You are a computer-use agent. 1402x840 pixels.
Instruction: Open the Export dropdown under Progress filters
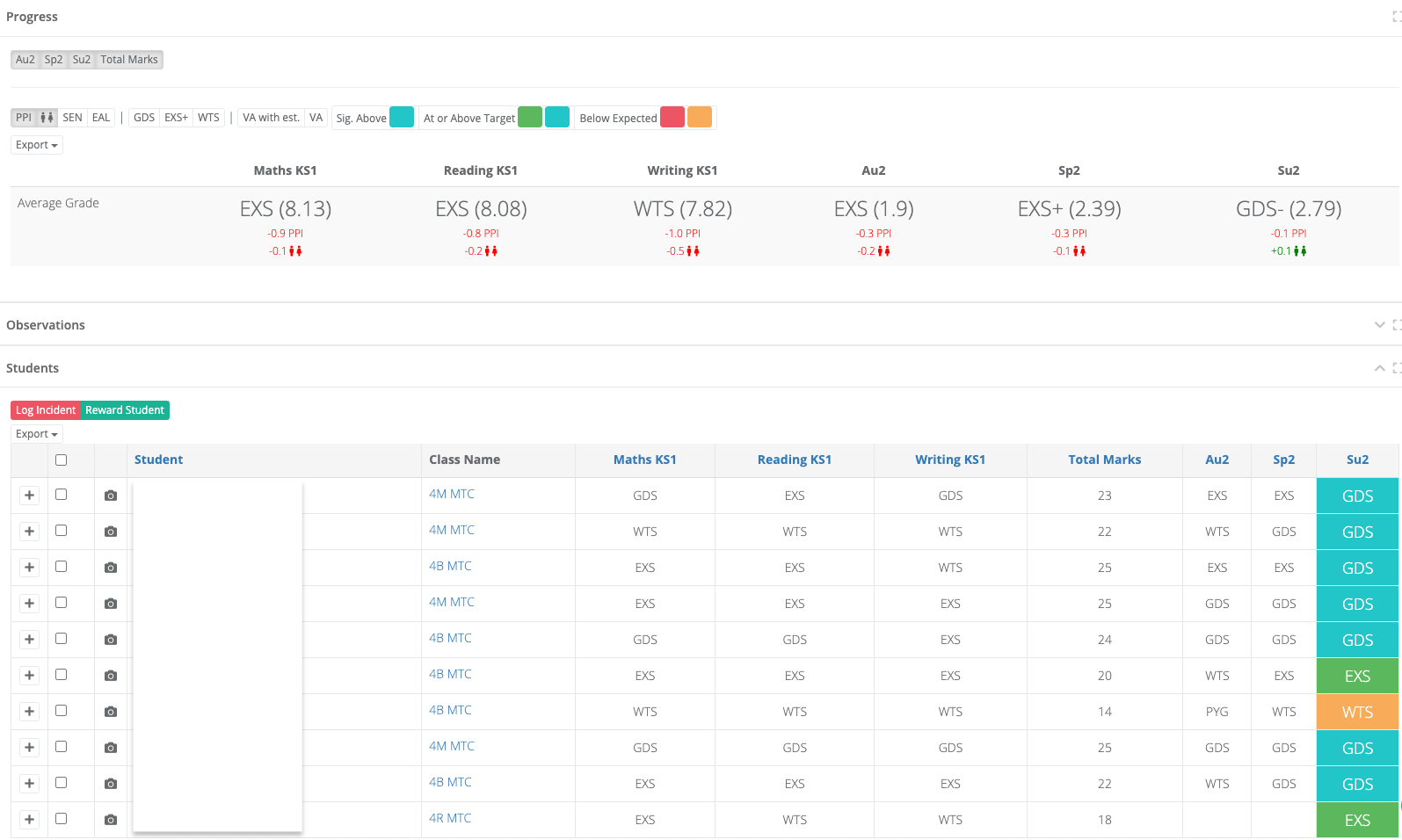pos(37,145)
